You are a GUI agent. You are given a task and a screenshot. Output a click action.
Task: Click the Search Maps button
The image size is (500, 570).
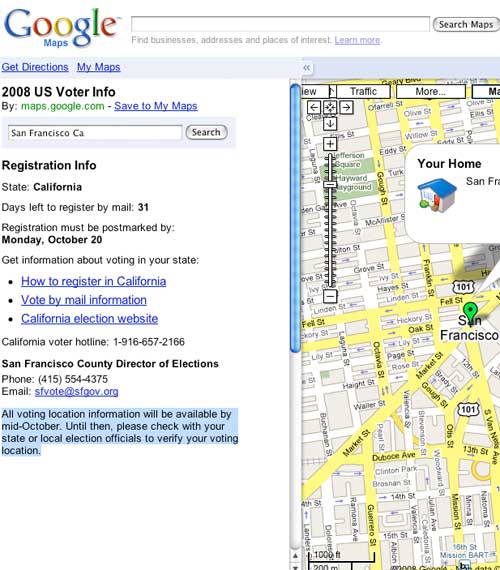(466, 24)
